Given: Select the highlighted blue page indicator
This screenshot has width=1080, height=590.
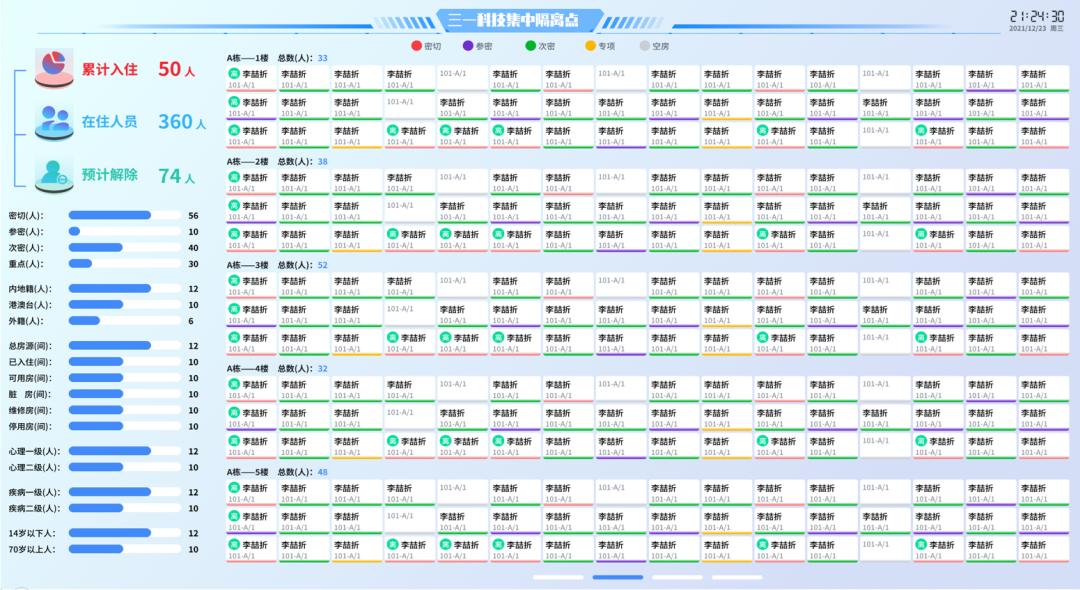Looking at the screenshot, I should pyautogui.click(x=618, y=577).
